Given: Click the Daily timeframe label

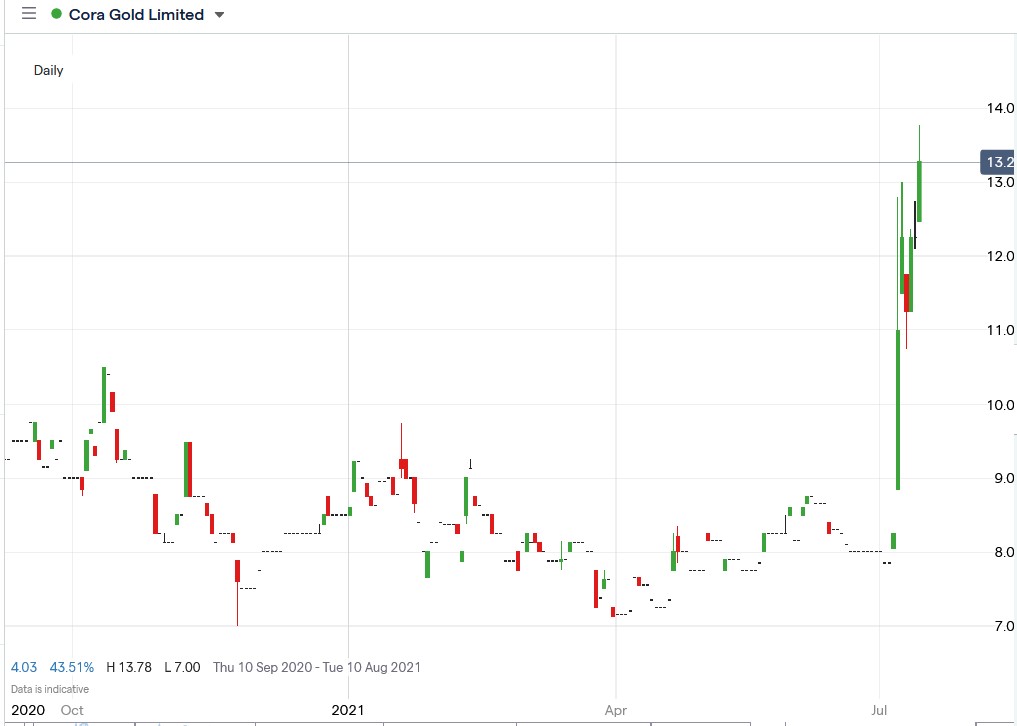Looking at the screenshot, I should coord(50,71).
